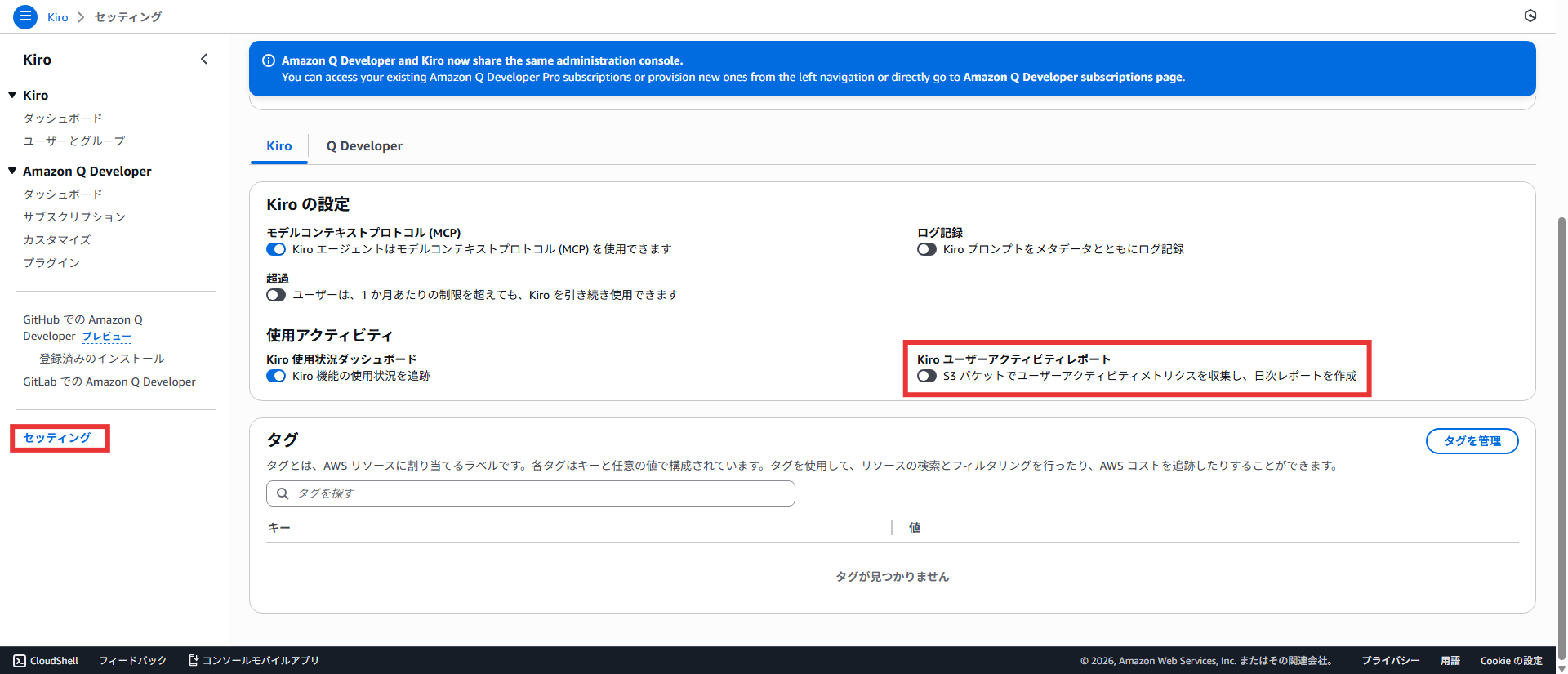Screen dimensions: 1568x674
Task: Open CloudShell from the footer
Action: [46, 660]
